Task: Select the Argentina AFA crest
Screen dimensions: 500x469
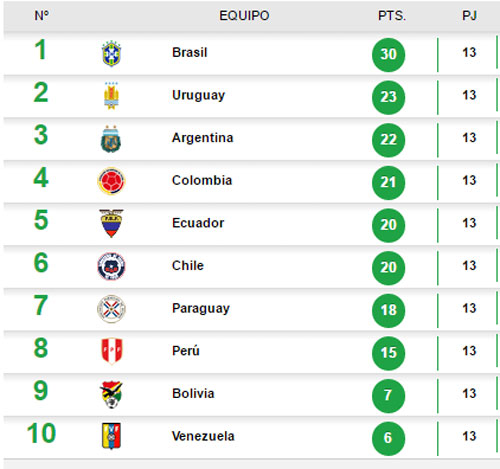Action: click(111, 139)
